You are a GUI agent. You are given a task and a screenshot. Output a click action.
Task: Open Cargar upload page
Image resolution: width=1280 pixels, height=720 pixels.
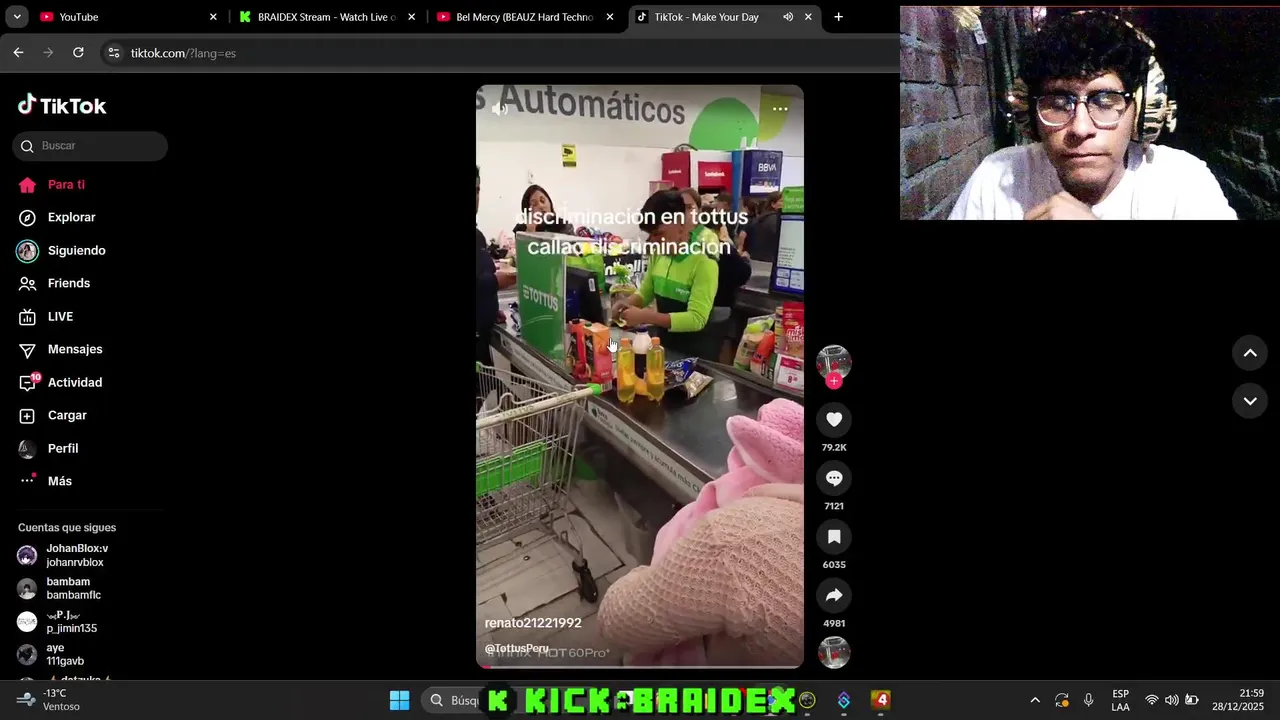[67, 416]
